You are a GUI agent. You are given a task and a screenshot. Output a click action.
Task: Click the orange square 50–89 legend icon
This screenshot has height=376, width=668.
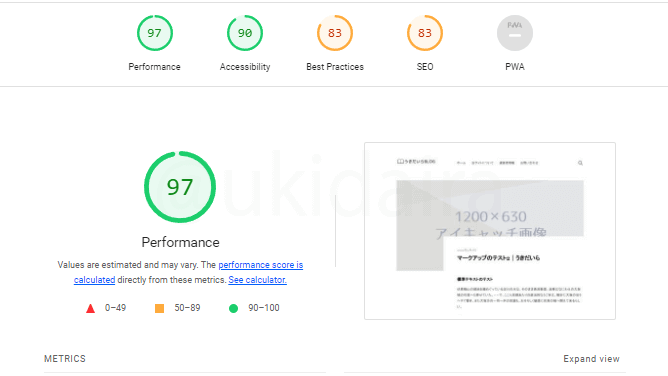click(159, 308)
